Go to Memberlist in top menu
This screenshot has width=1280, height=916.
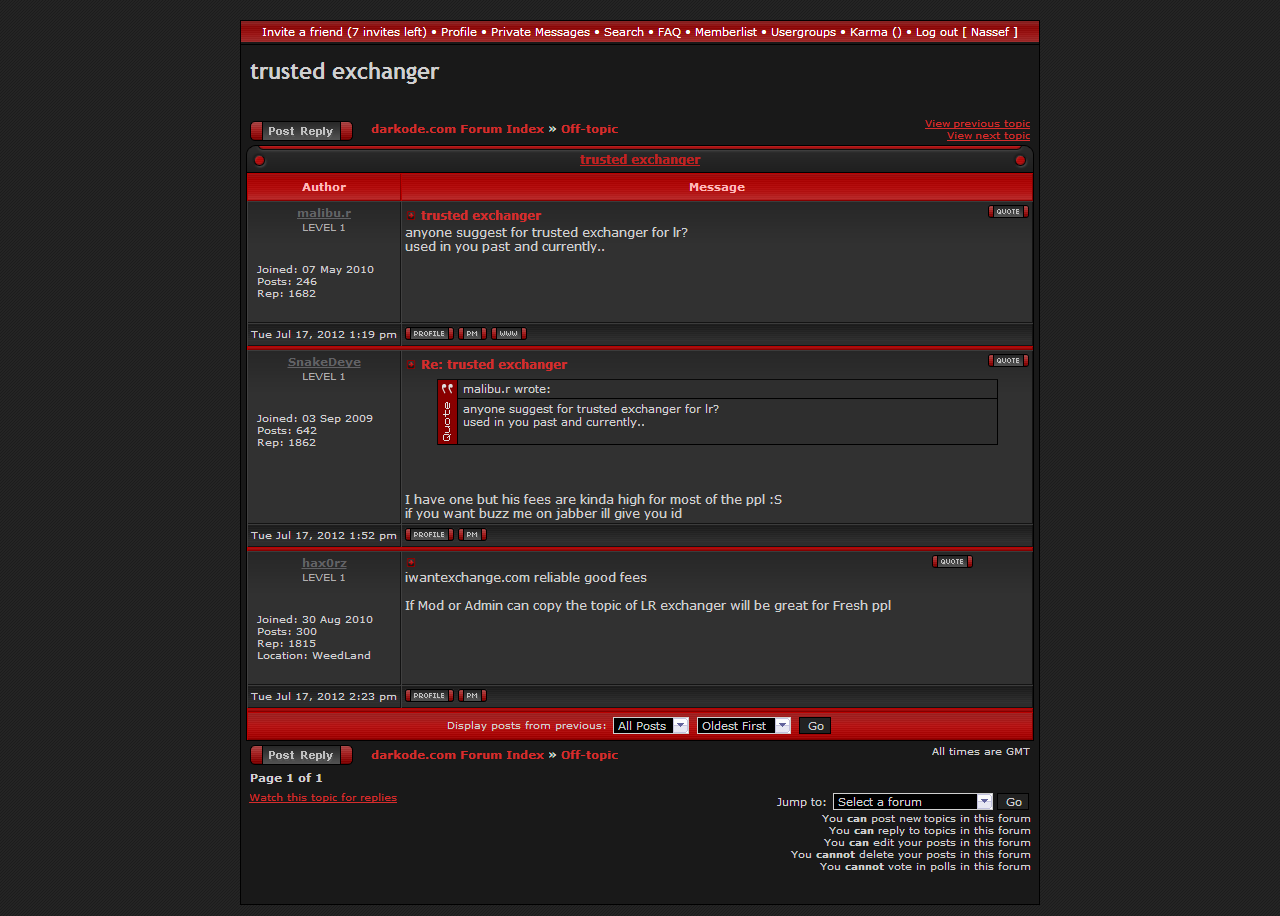click(726, 32)
